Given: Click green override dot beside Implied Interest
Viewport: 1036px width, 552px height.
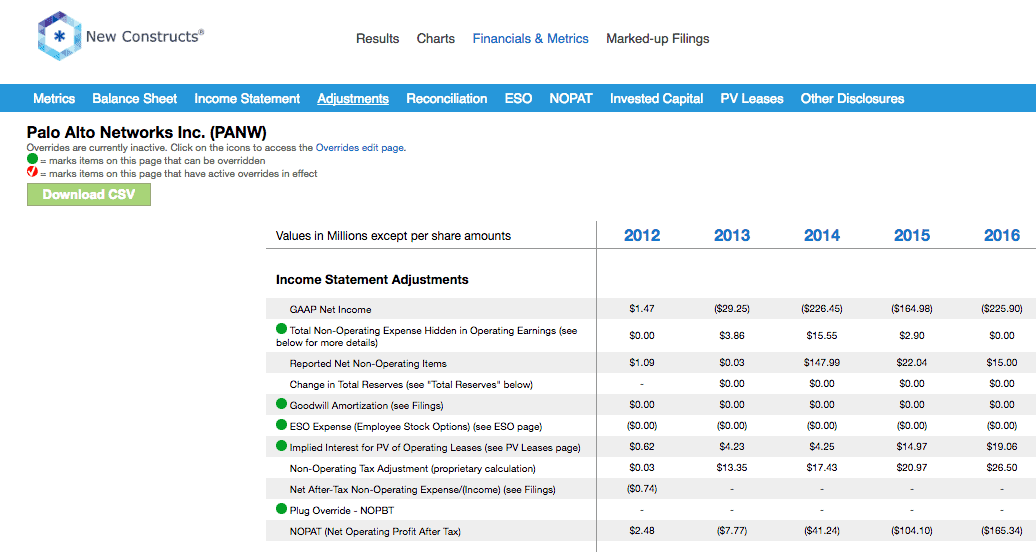Looking at the screenshot, I should point(281,446).
